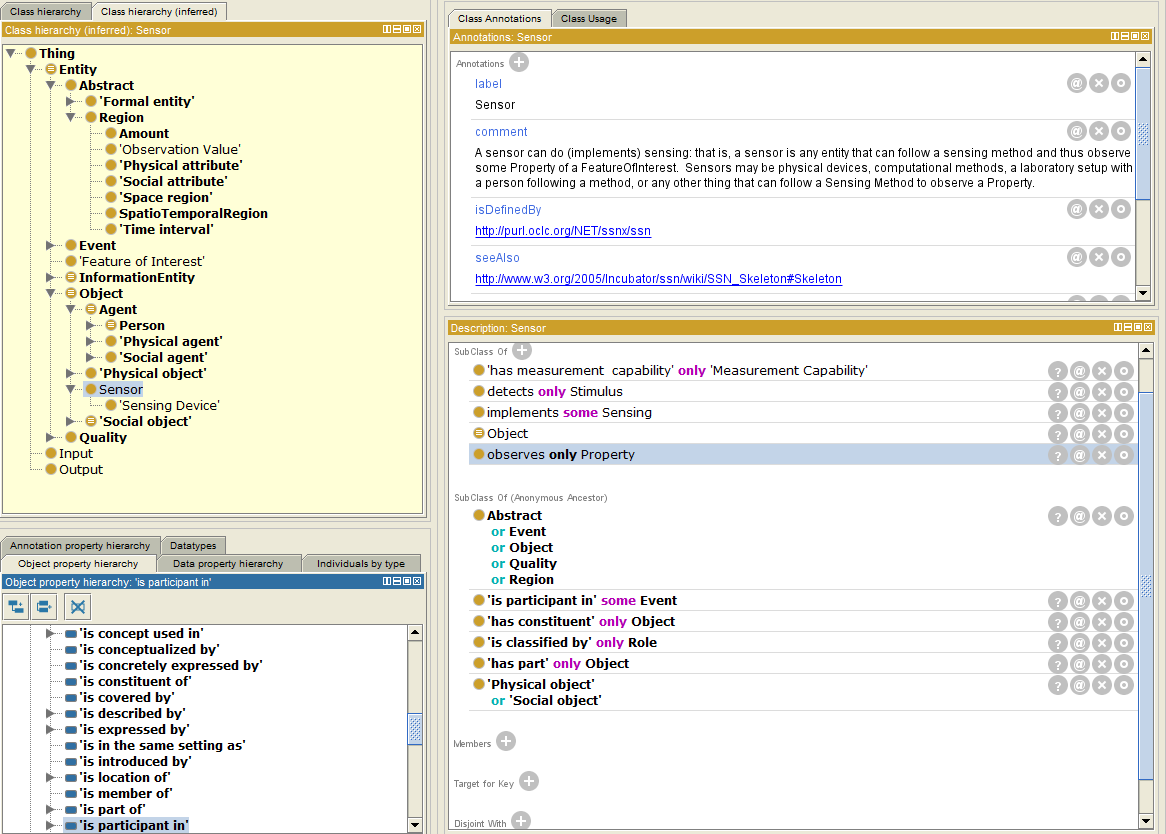Click the add sub property icon
The height and width of the screenshot is (834, 1166).
(17, 606)
